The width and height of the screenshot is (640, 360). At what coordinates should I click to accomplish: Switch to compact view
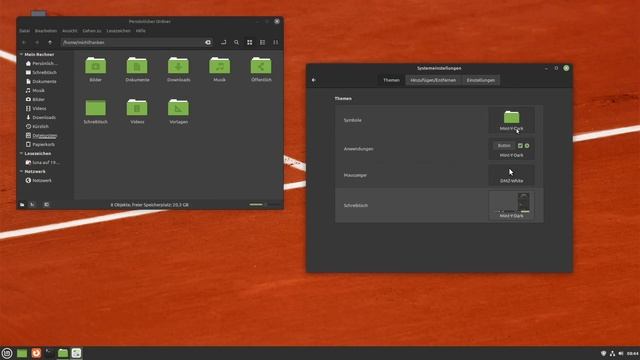[276, 42]
